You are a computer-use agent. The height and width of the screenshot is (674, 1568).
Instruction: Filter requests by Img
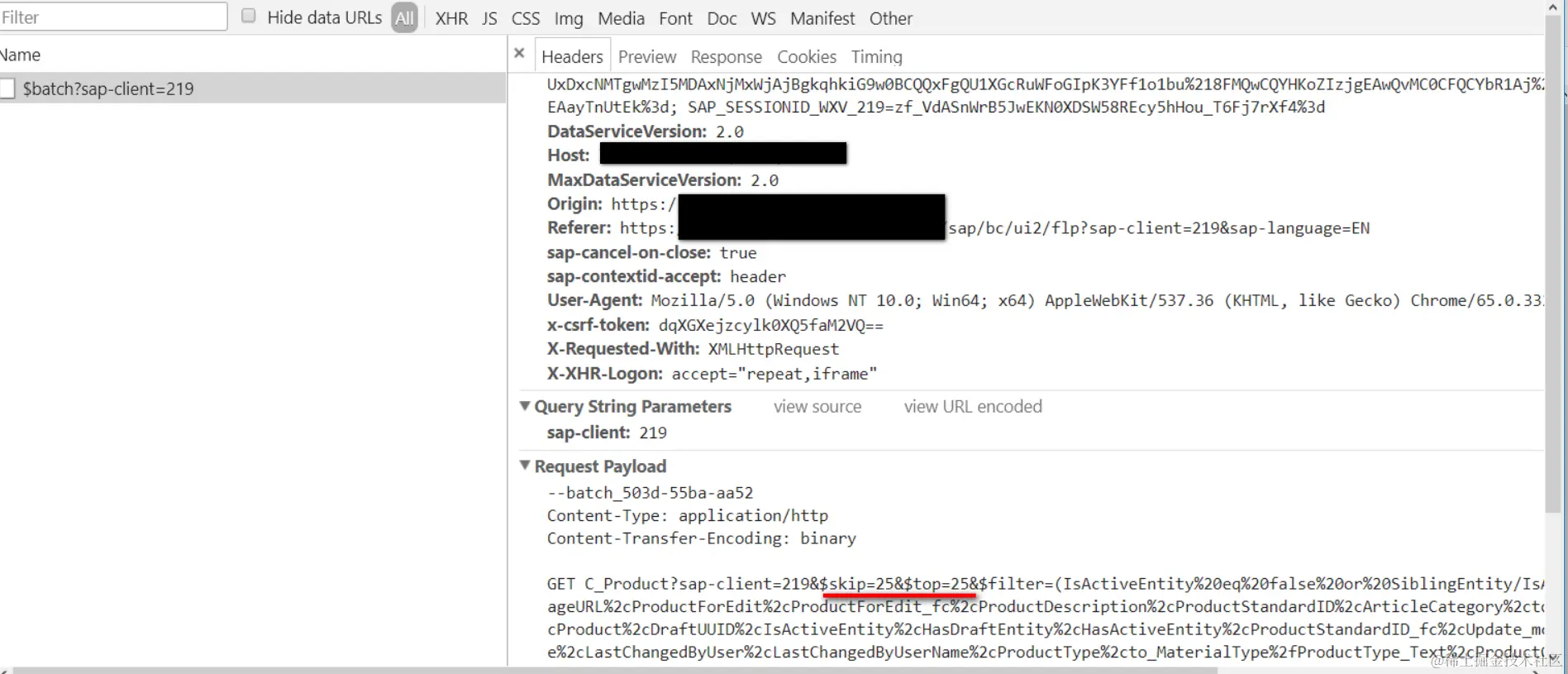click(x=569, y=18)
